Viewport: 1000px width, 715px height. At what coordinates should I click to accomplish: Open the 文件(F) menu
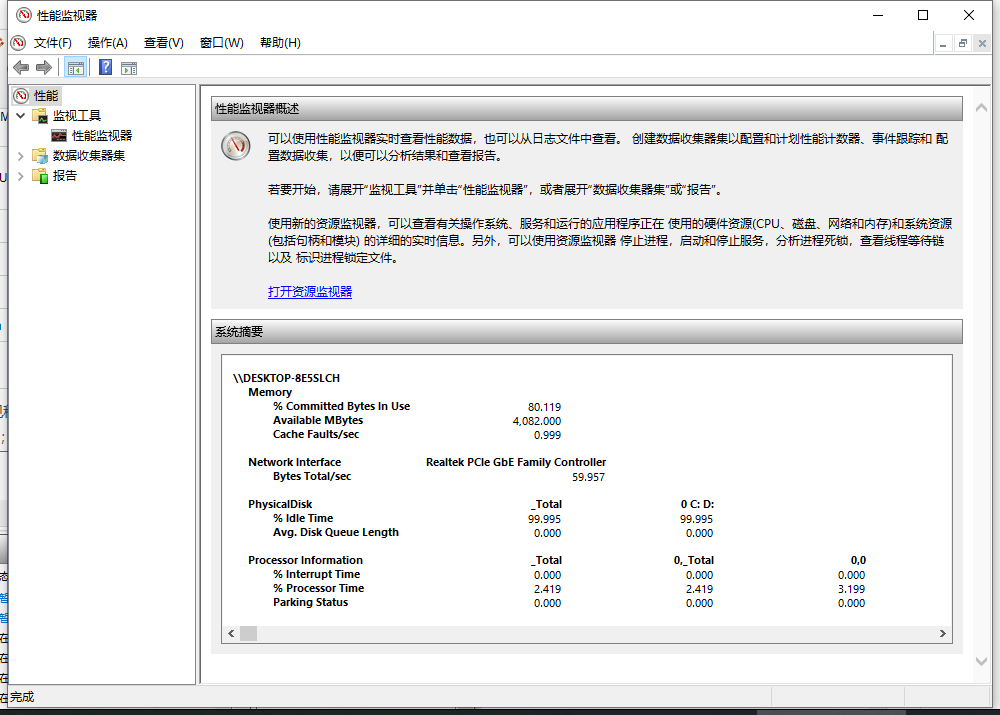click(53, 42)
